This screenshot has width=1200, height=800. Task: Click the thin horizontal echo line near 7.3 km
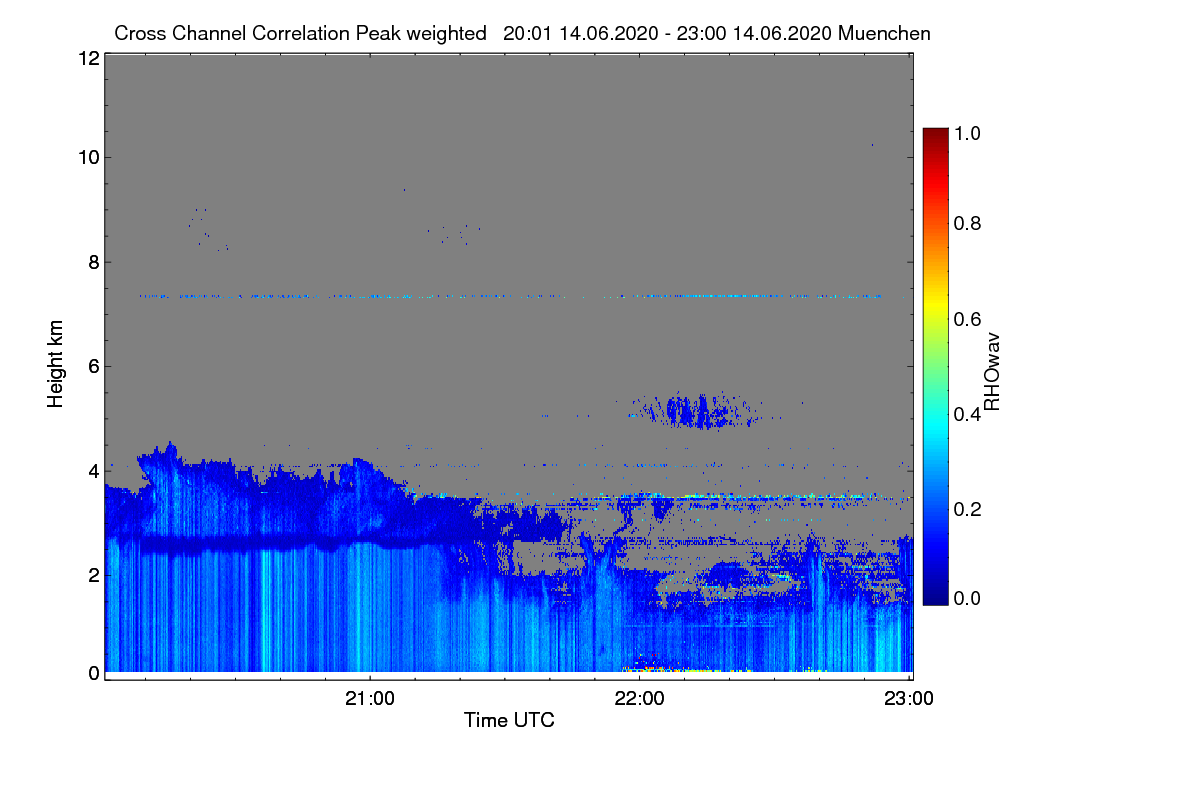pos(510,296)
